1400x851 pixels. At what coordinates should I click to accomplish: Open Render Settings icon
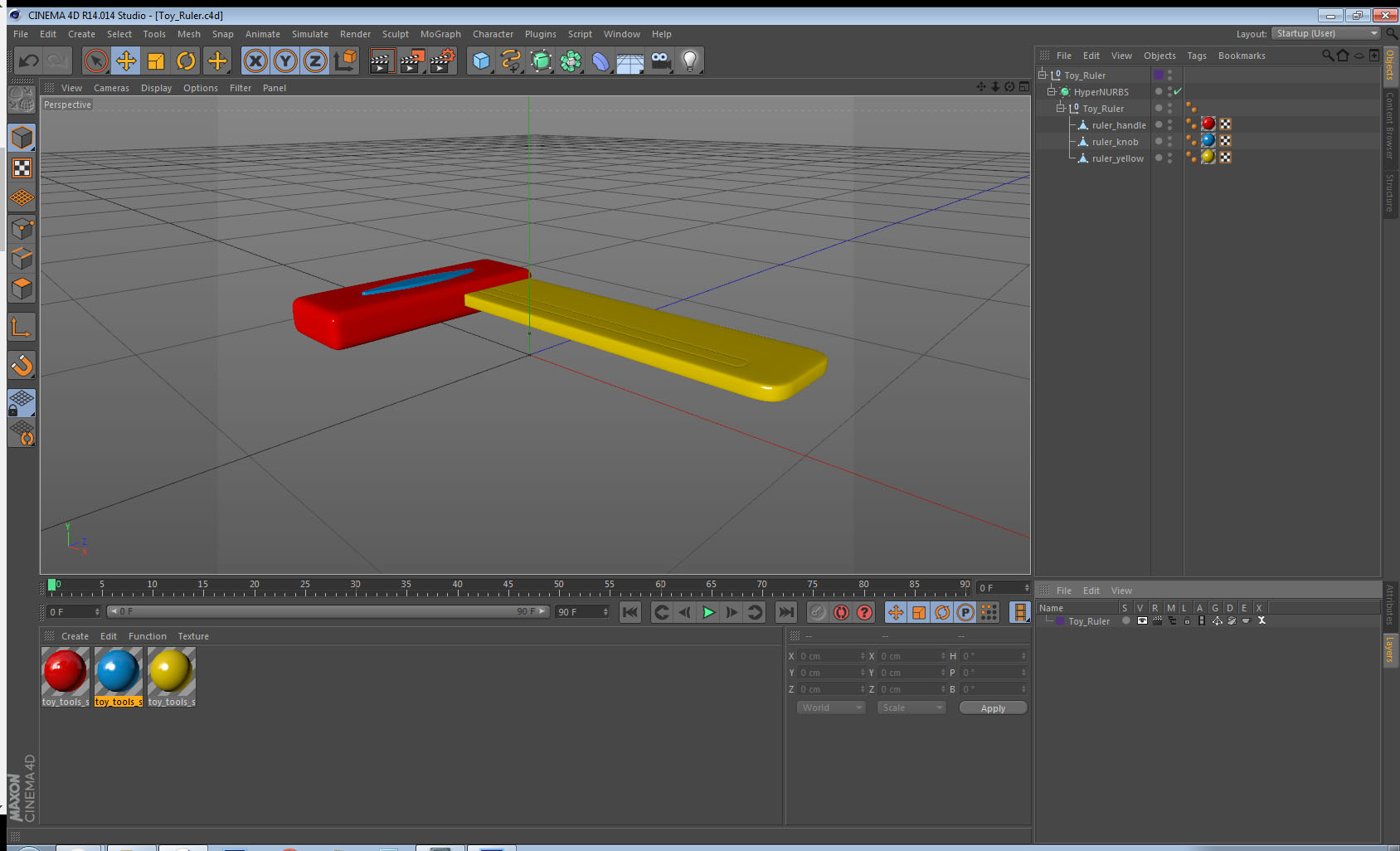pyautogui.click(x=443, y=61)
